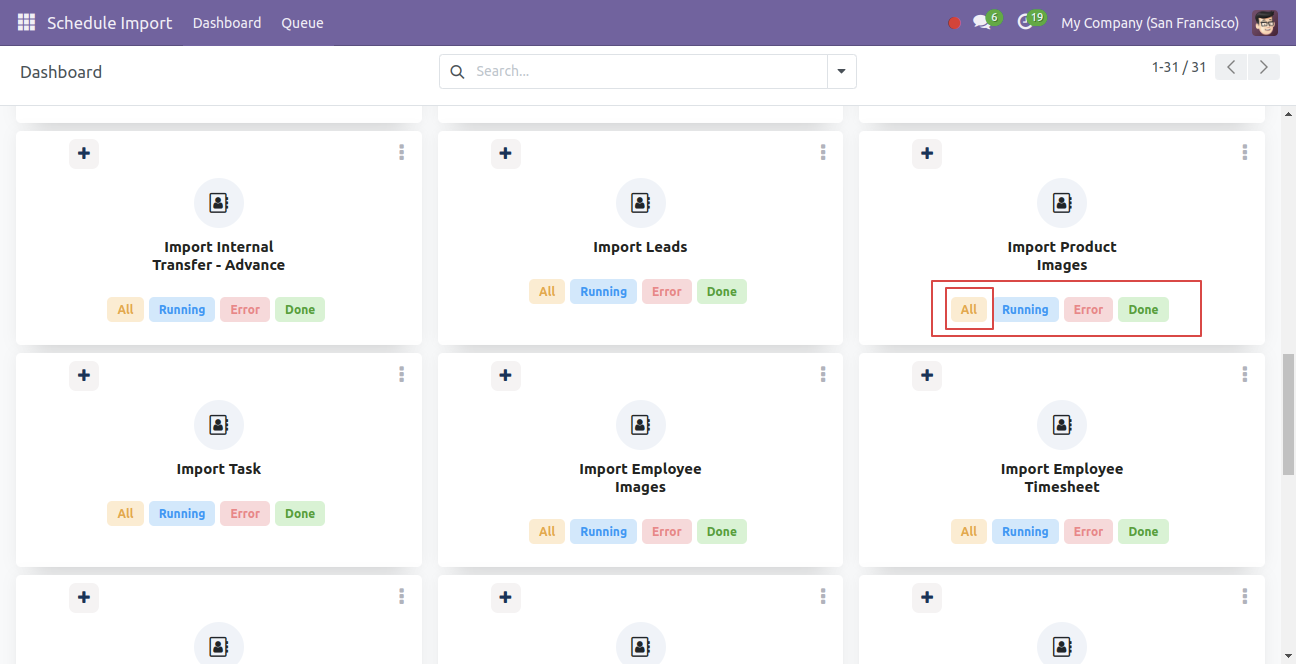The height and width of the screenshot is (664, 1296).
Task: Go to next page of records
Action: (x=1264, y=67)
